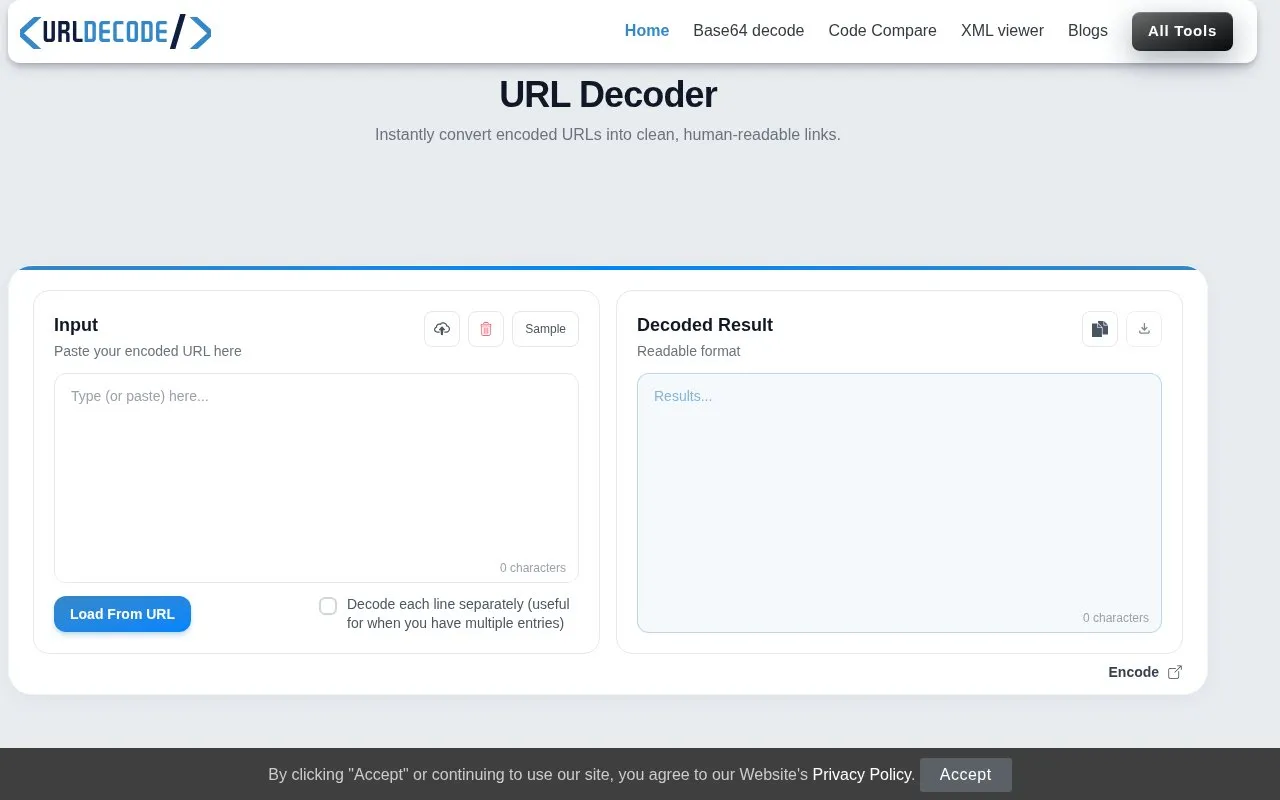
Task: Go to the Home menu item
Action: [647, 31]
